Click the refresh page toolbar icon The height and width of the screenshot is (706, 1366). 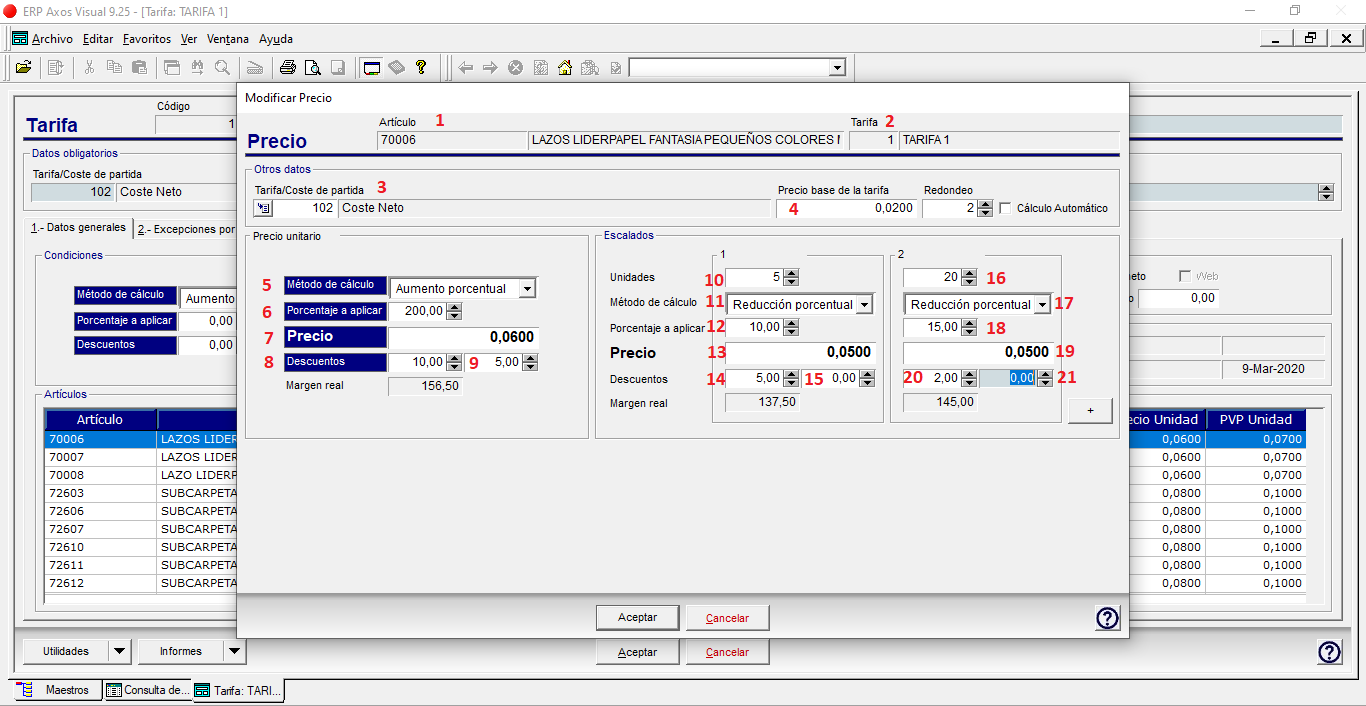[x=540, y=68]
